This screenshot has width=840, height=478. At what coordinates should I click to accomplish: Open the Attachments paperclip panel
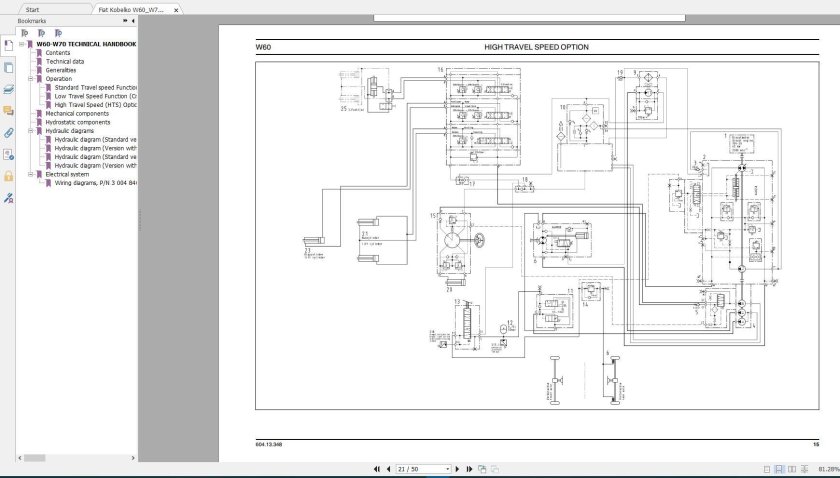coord(8,132)
